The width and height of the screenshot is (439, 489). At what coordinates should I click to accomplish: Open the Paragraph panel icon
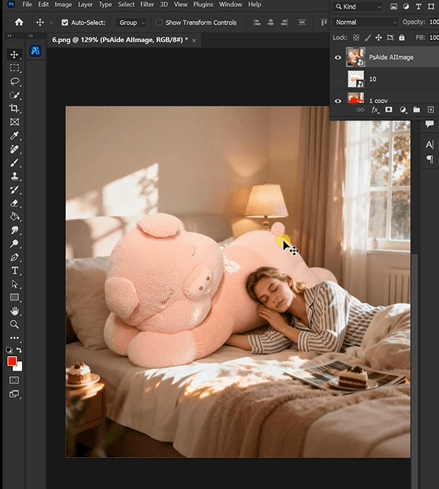[429, 159]
